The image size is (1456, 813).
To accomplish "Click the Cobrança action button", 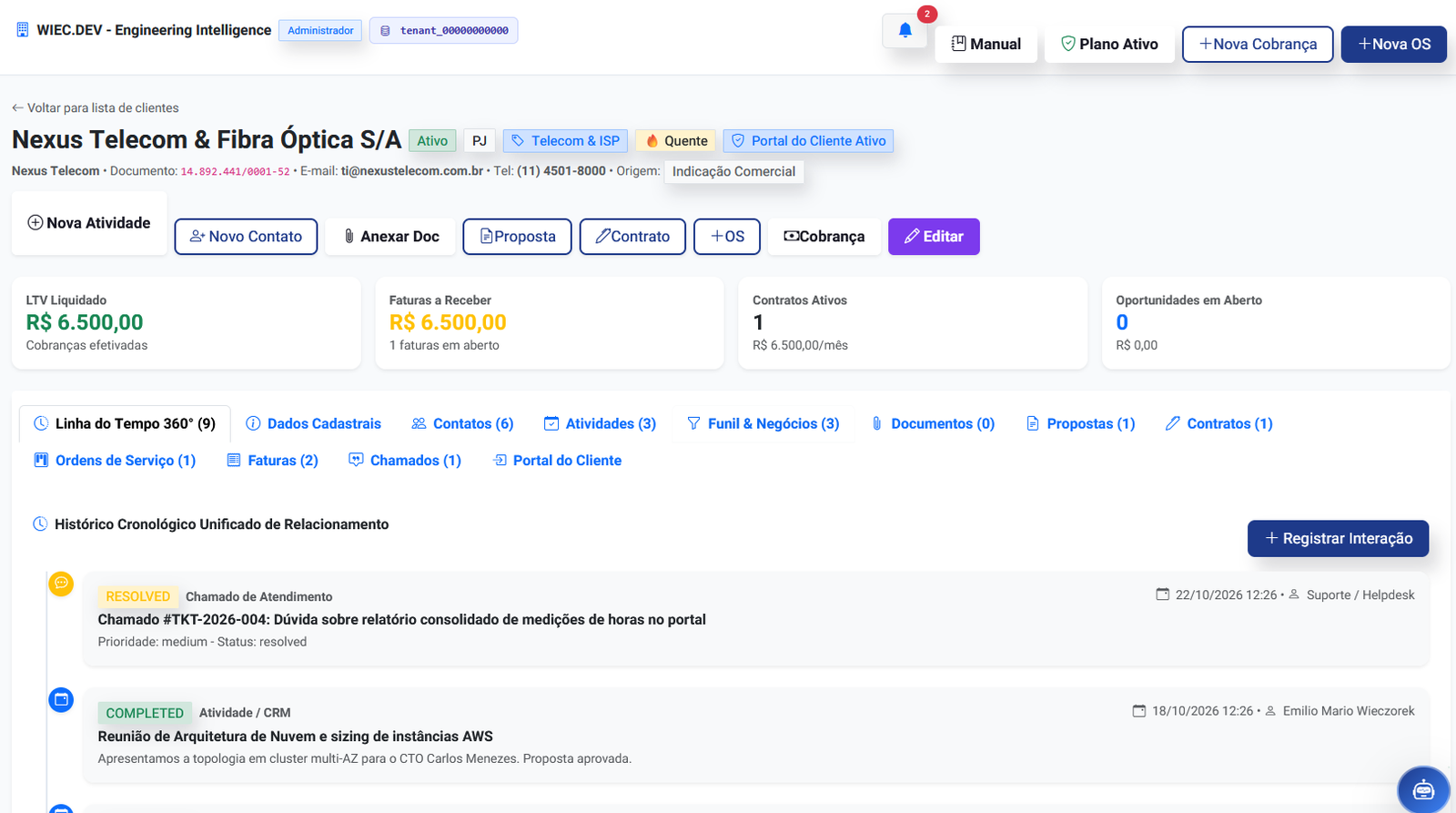I will click(824, 237).
